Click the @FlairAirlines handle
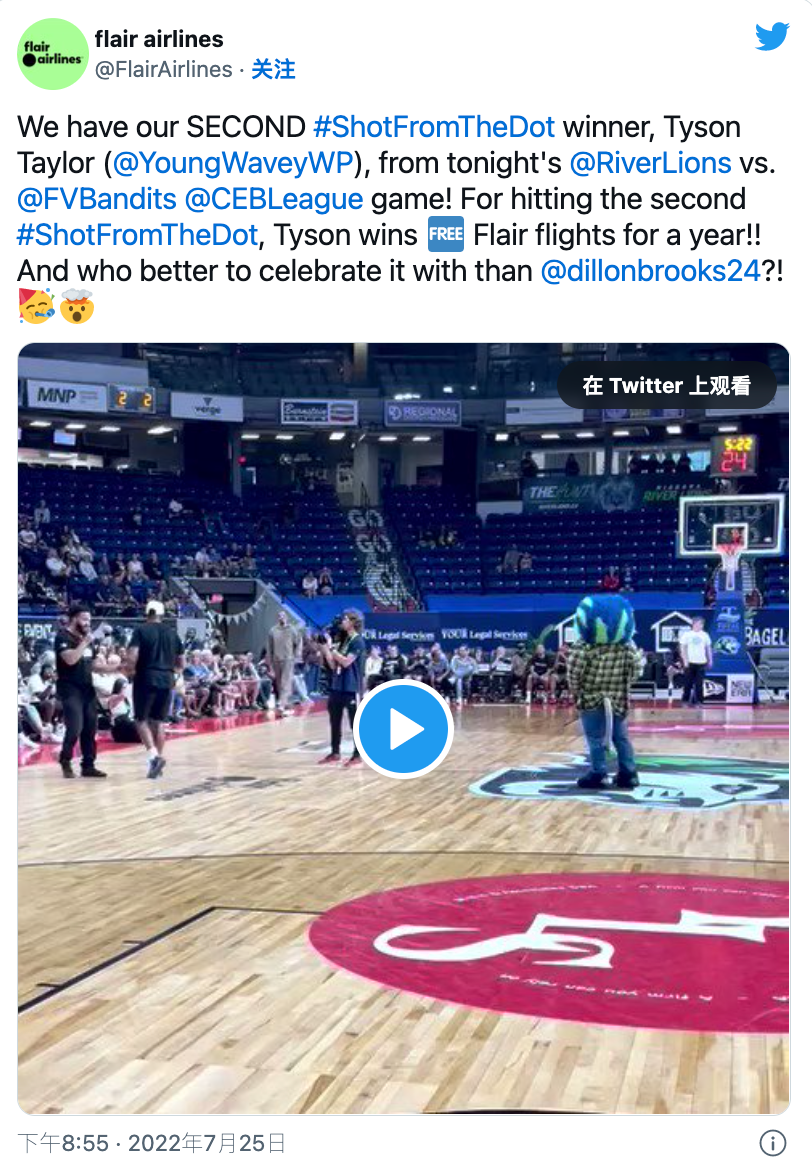 (x=163, y=69)
